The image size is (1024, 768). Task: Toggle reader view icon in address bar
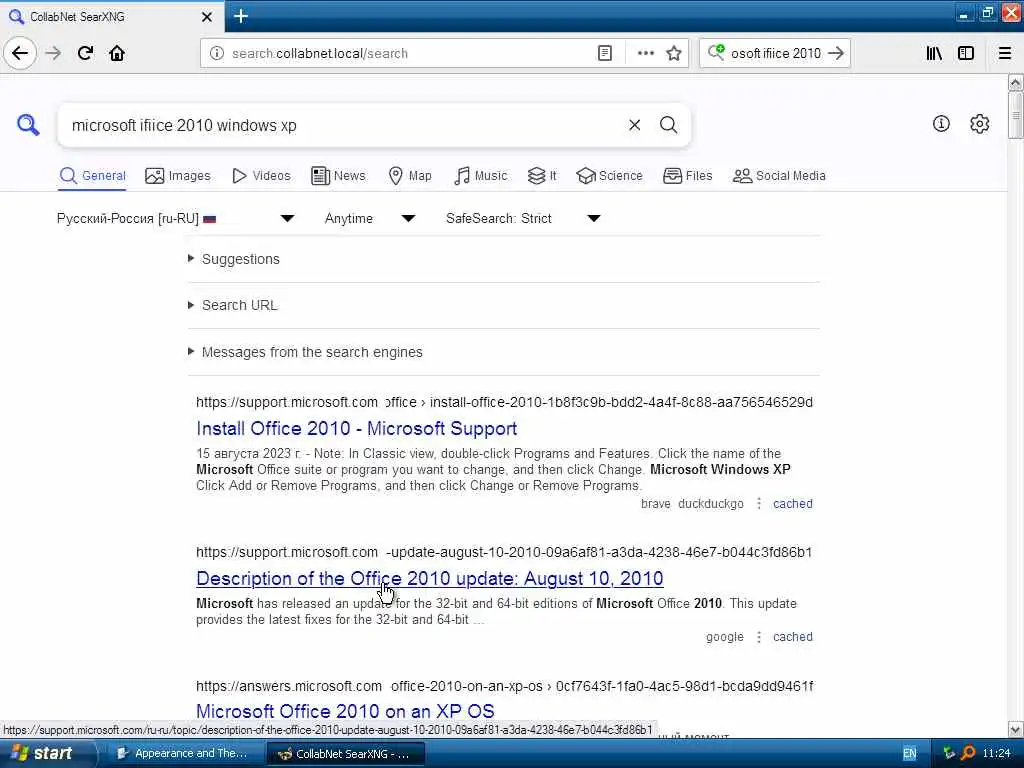[x=605, y=53]
